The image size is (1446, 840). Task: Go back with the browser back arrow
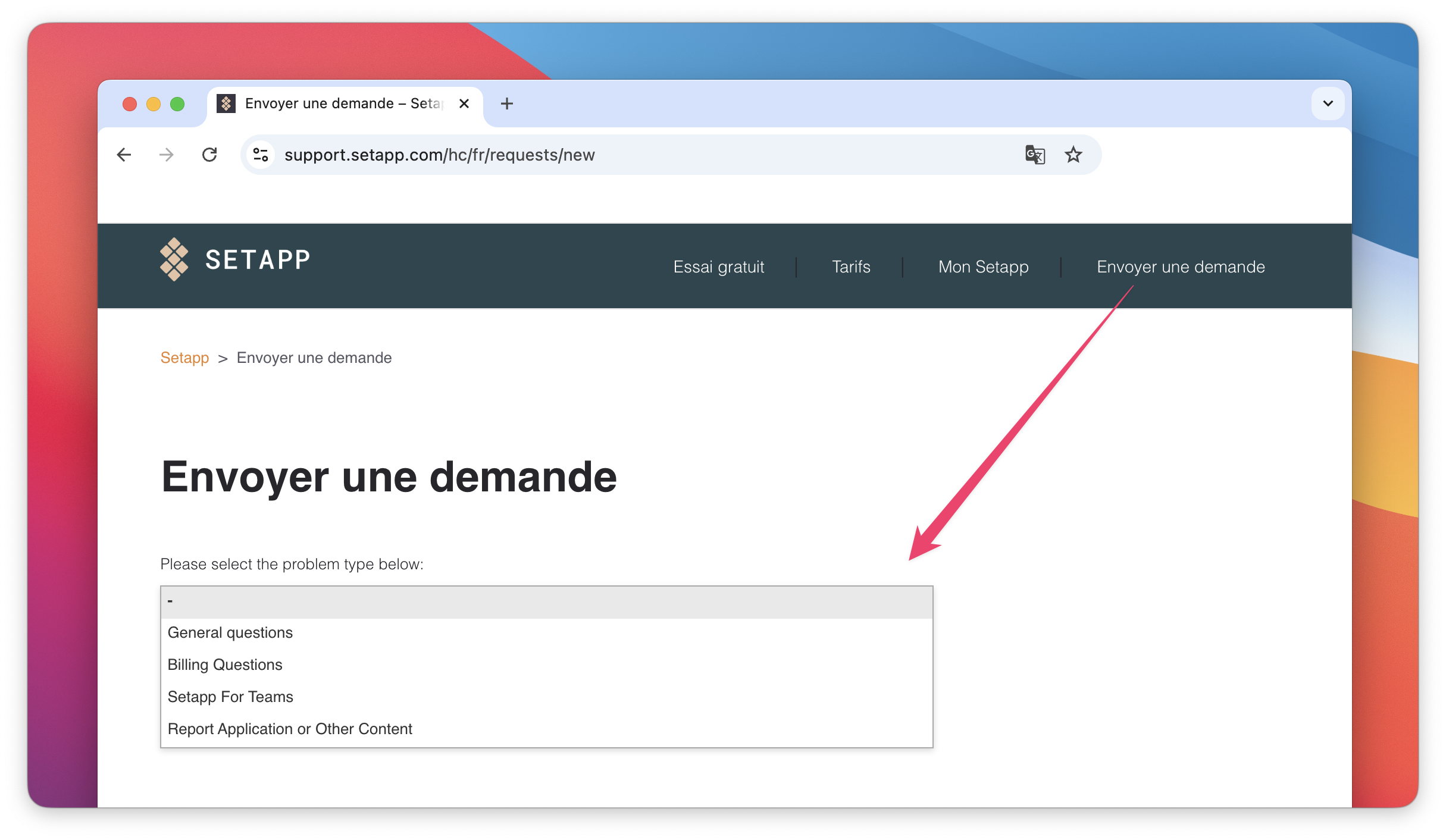pyautogui.click(x=124, y=155)
